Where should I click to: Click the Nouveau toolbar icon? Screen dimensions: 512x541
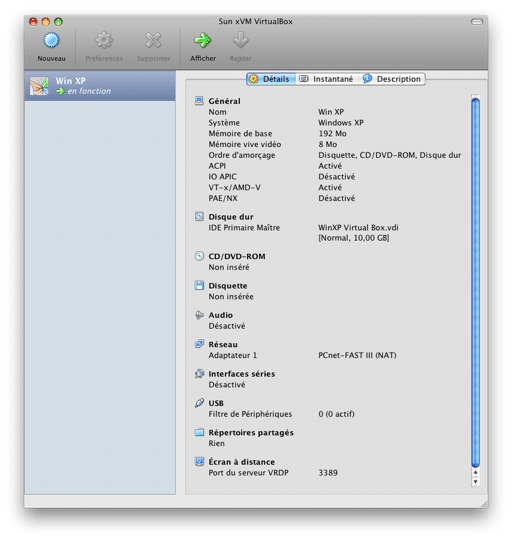click(x=51, y=40)
